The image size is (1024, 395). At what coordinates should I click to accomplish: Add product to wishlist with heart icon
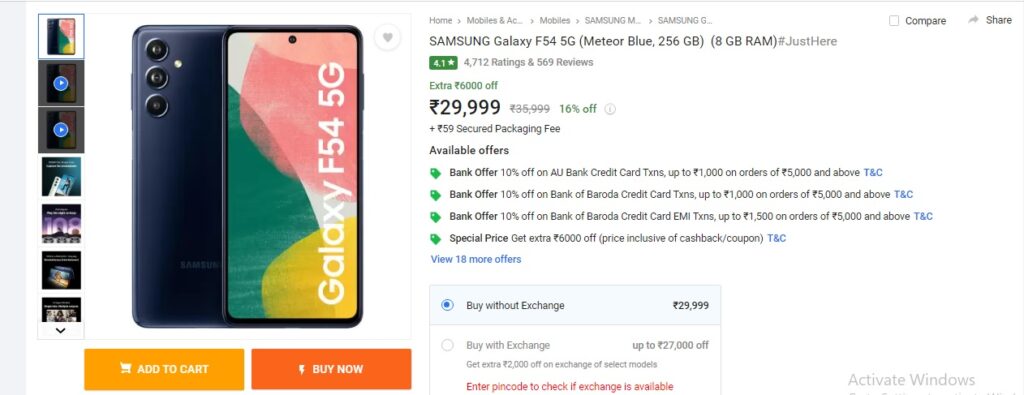[387, 37]
